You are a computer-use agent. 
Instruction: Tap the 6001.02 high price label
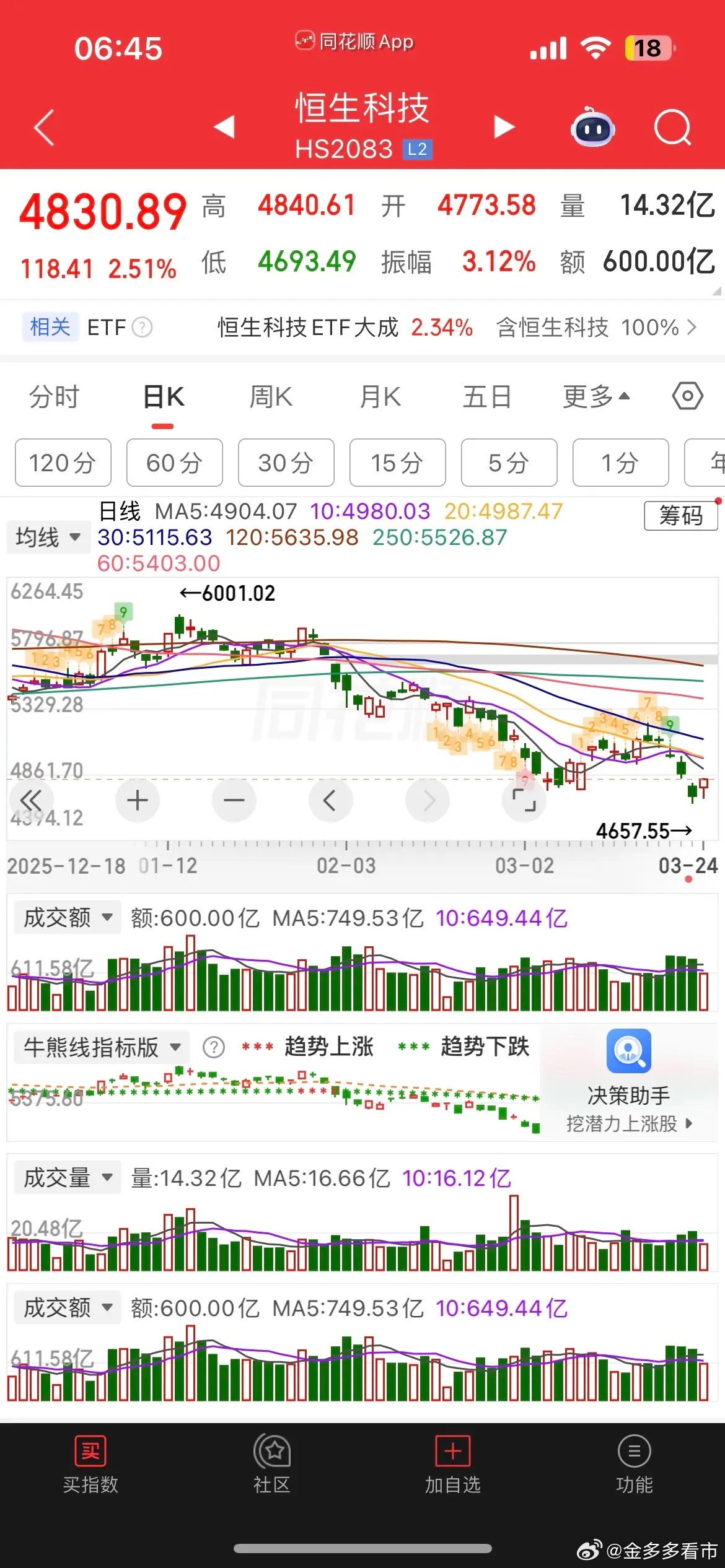point(227,593)
